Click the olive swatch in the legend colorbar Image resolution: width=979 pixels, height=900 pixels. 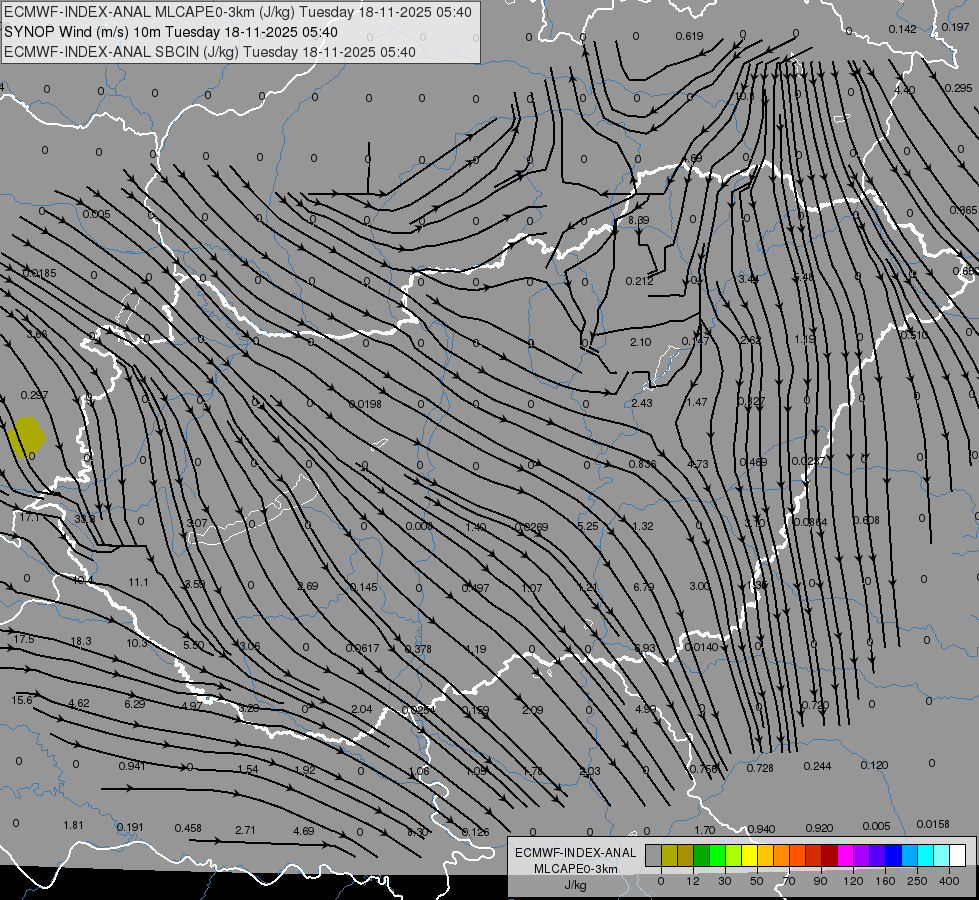click(669, 855)
